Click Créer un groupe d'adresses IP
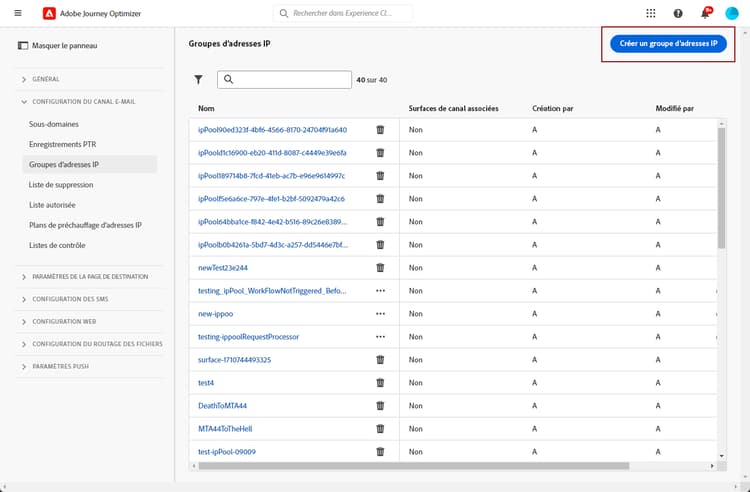750x492 pixels. coord(669,45)
